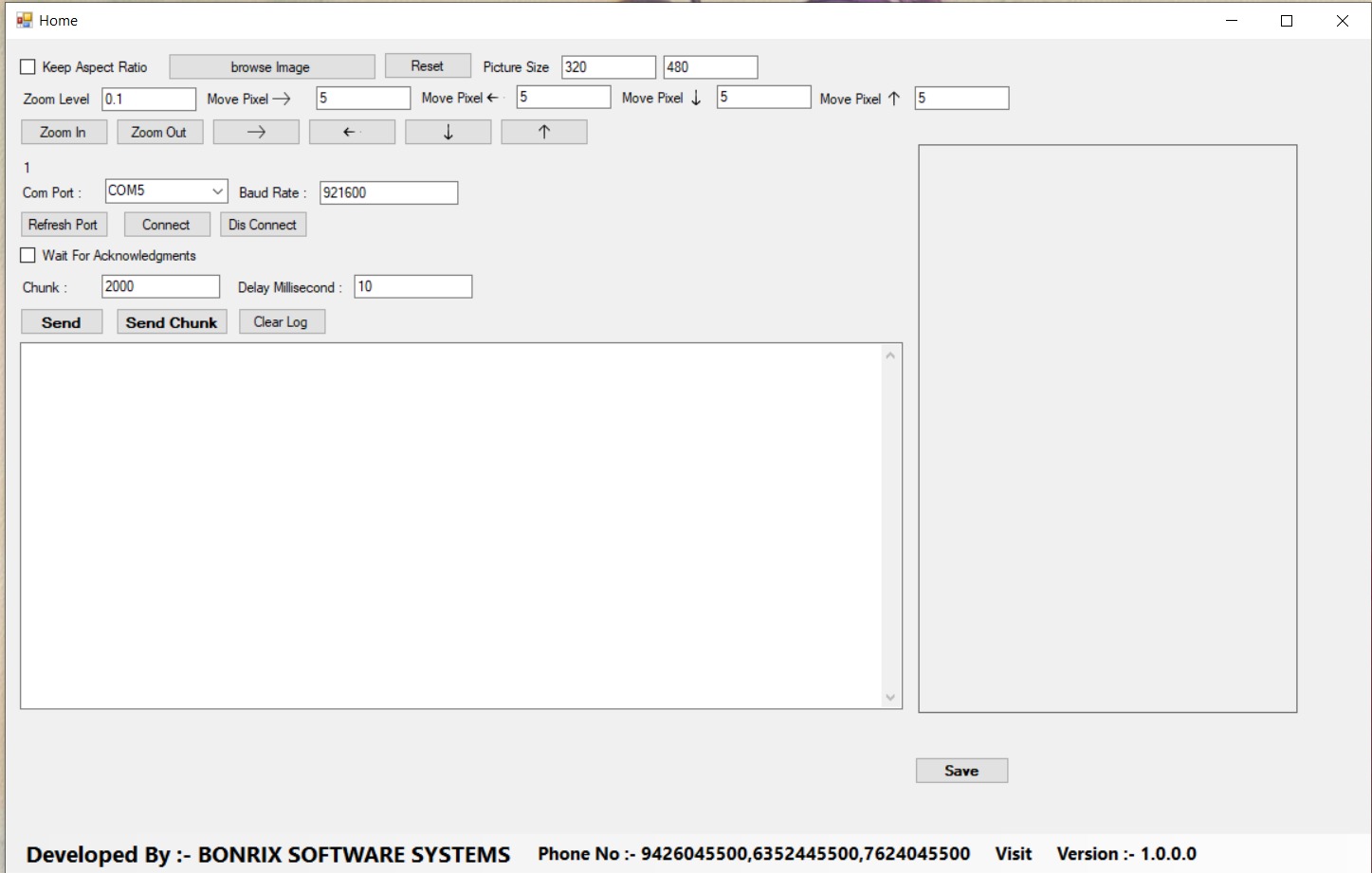
Task: Click Zoom Out button
Action: pyautogui.click(x=159, y=133)
